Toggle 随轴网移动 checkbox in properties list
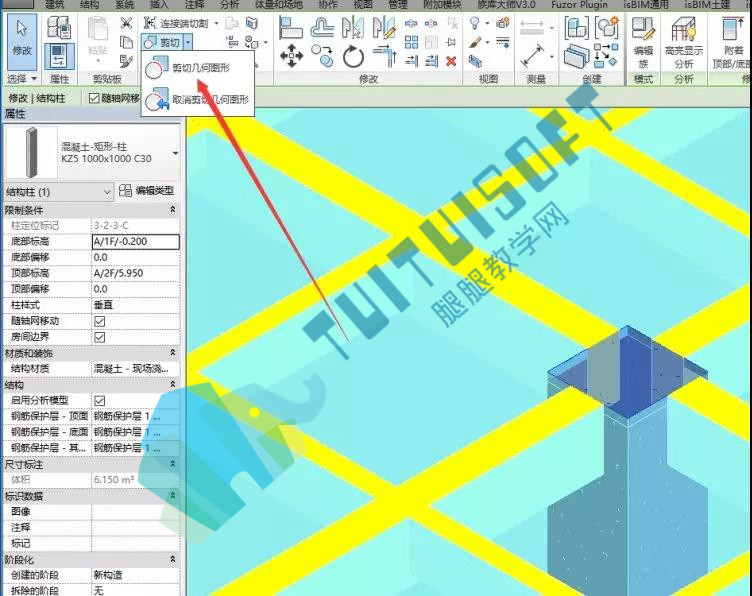The image size is (752, 596). point(100,321)
